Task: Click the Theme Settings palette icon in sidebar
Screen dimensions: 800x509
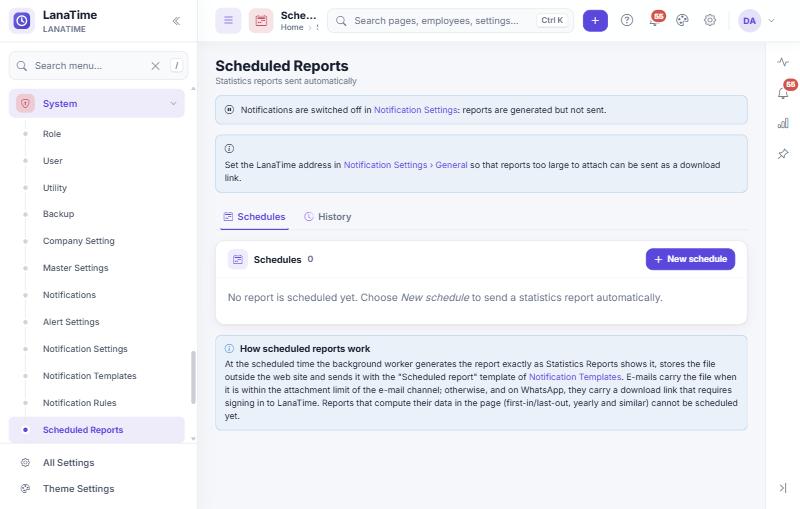Action: (25, 489)
